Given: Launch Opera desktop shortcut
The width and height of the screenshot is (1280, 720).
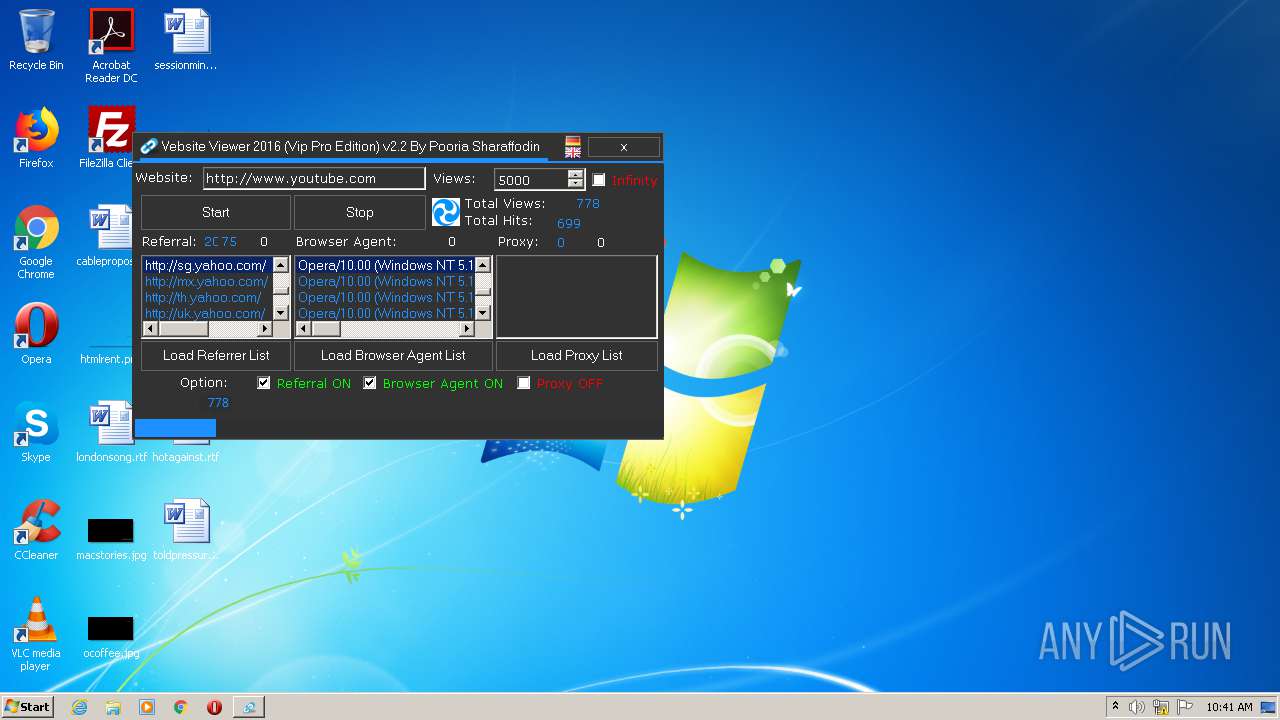Looking at the screenshot, I should pyautogui.click(x=36, y=335).
